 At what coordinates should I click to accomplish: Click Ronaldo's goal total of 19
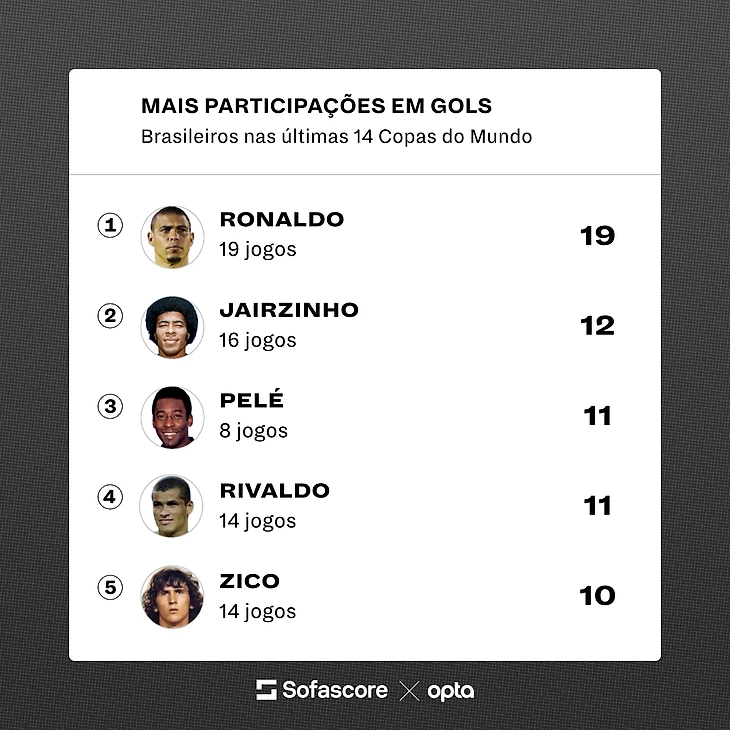click(597, 236)
